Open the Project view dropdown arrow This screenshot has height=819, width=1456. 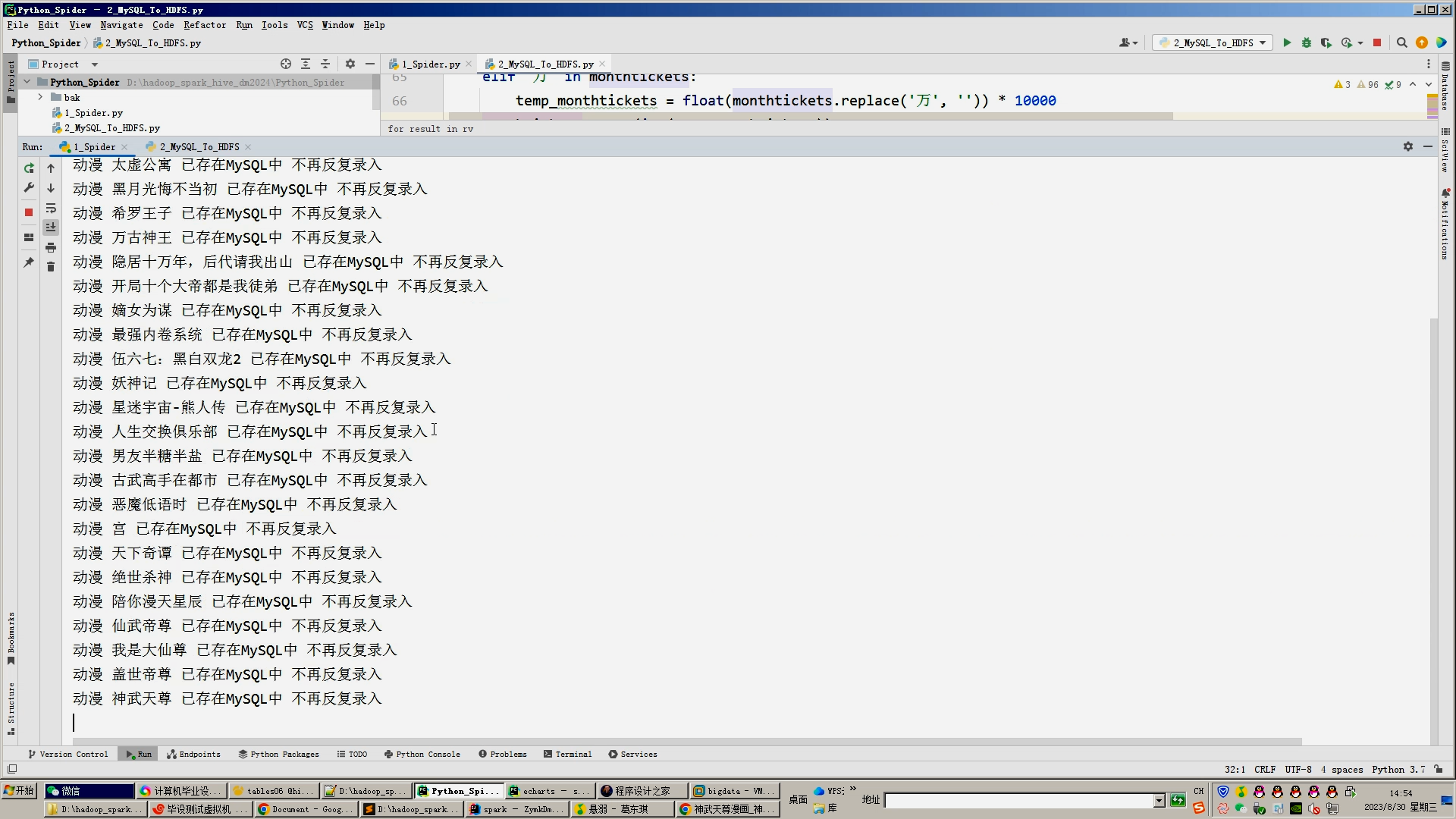95,64
